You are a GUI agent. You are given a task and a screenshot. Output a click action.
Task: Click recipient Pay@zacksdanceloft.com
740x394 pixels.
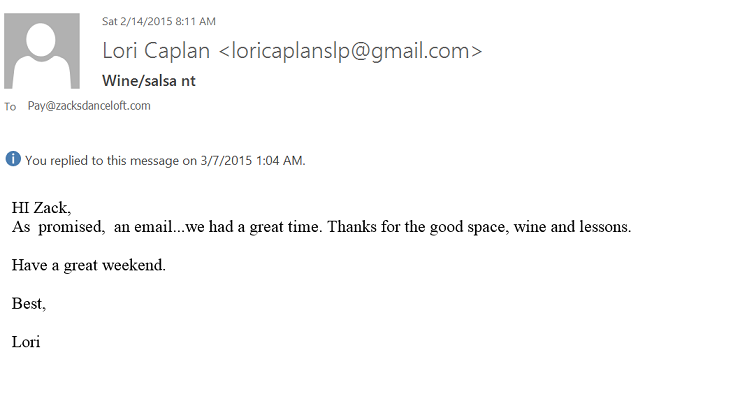click(x=89, y=106)
